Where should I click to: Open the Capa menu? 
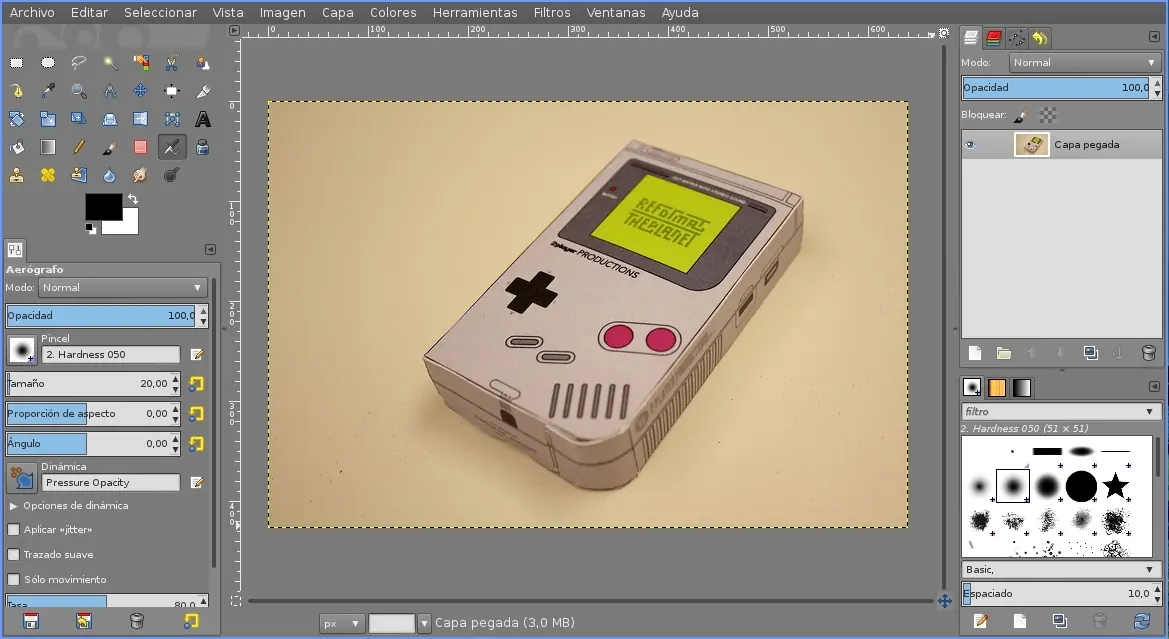338,13
